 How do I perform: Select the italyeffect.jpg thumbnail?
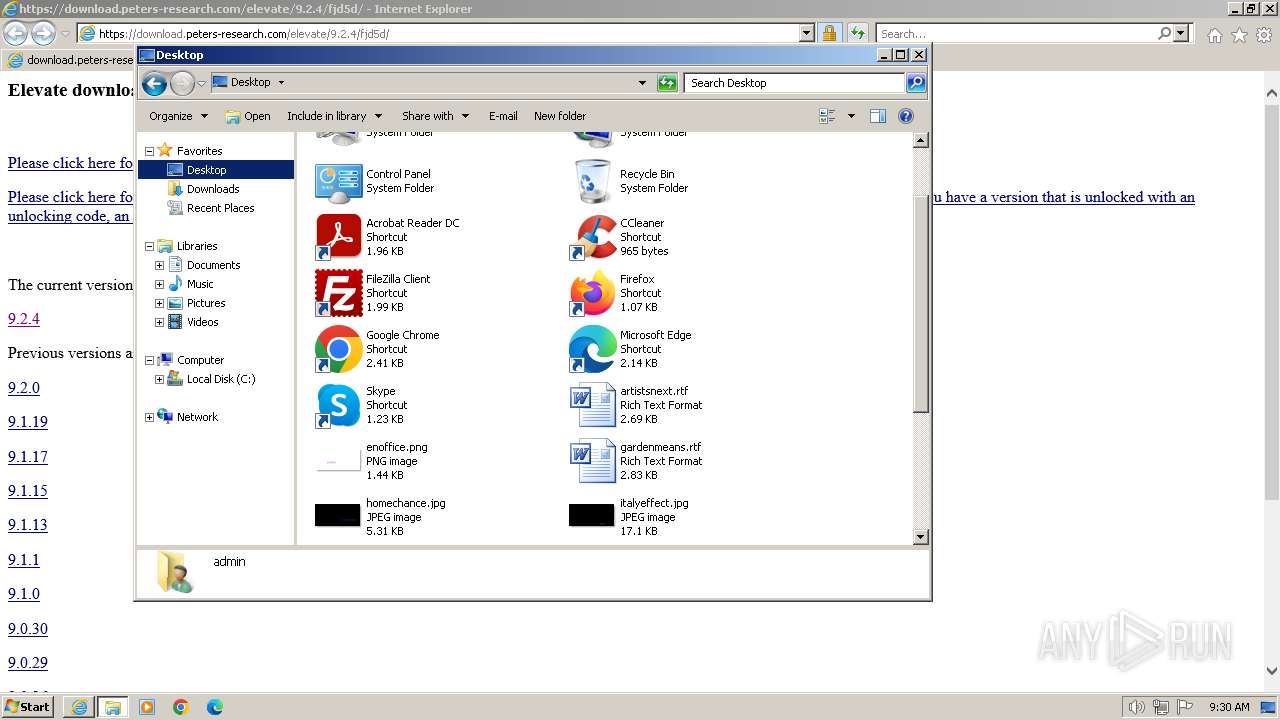pos(592,516)
